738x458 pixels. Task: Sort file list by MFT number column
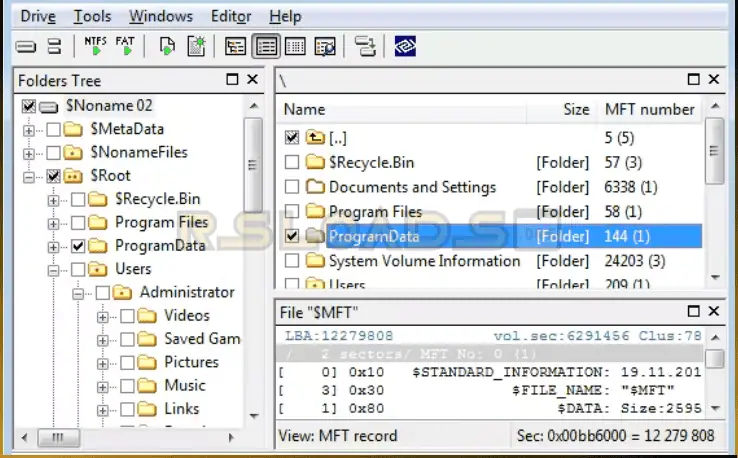tap(649, 109)
